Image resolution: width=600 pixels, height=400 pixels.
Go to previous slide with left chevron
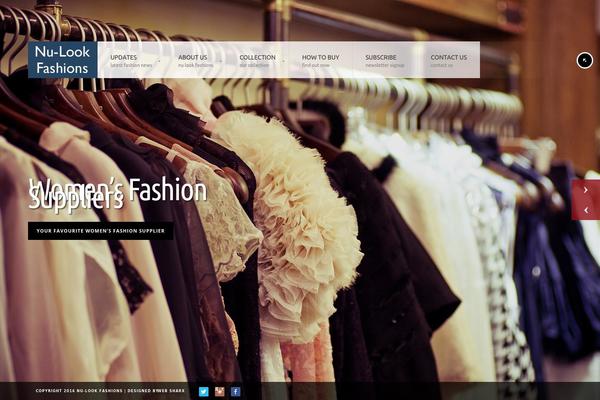point(585,210)
